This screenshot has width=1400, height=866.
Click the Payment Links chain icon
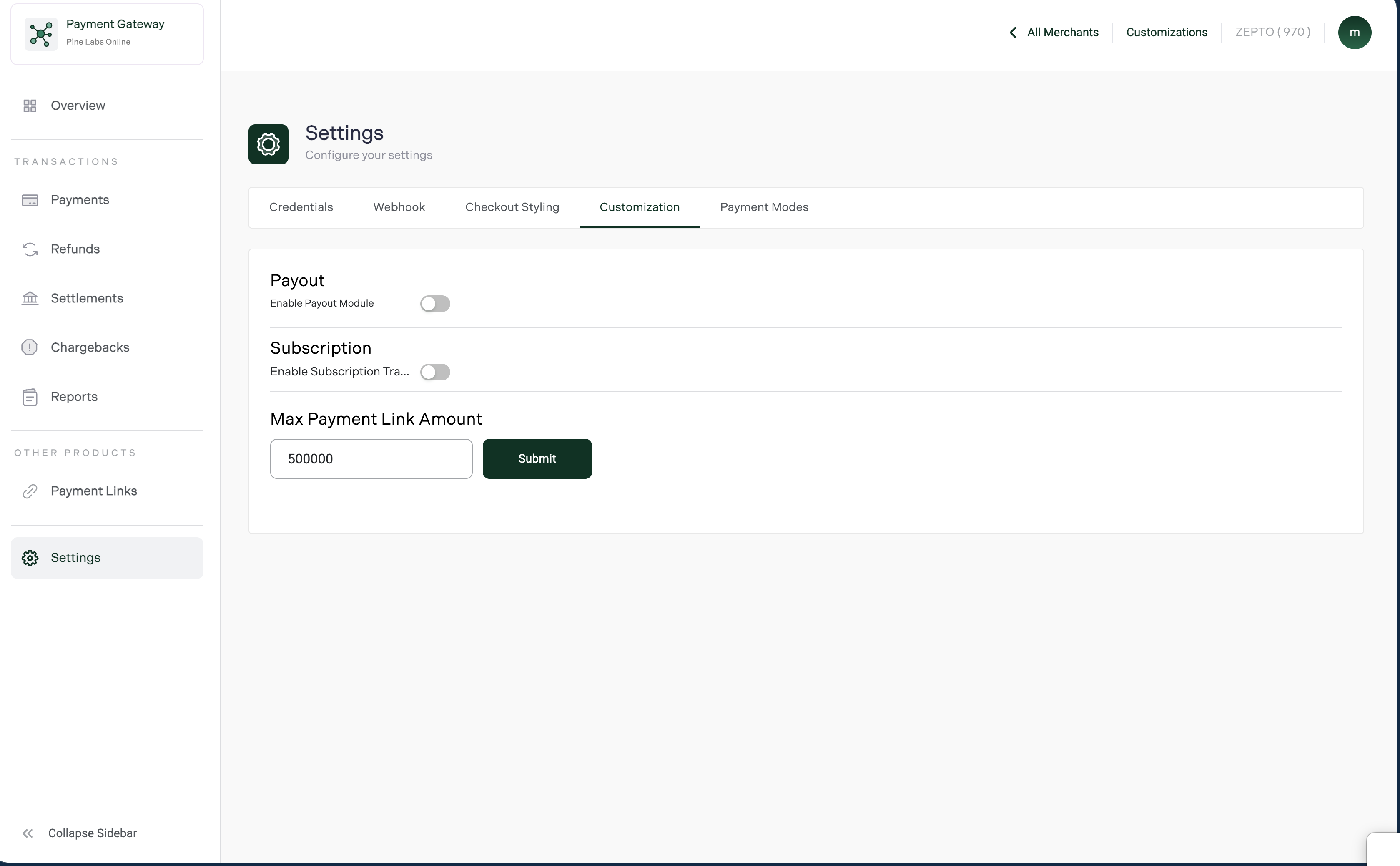(30, 491)
